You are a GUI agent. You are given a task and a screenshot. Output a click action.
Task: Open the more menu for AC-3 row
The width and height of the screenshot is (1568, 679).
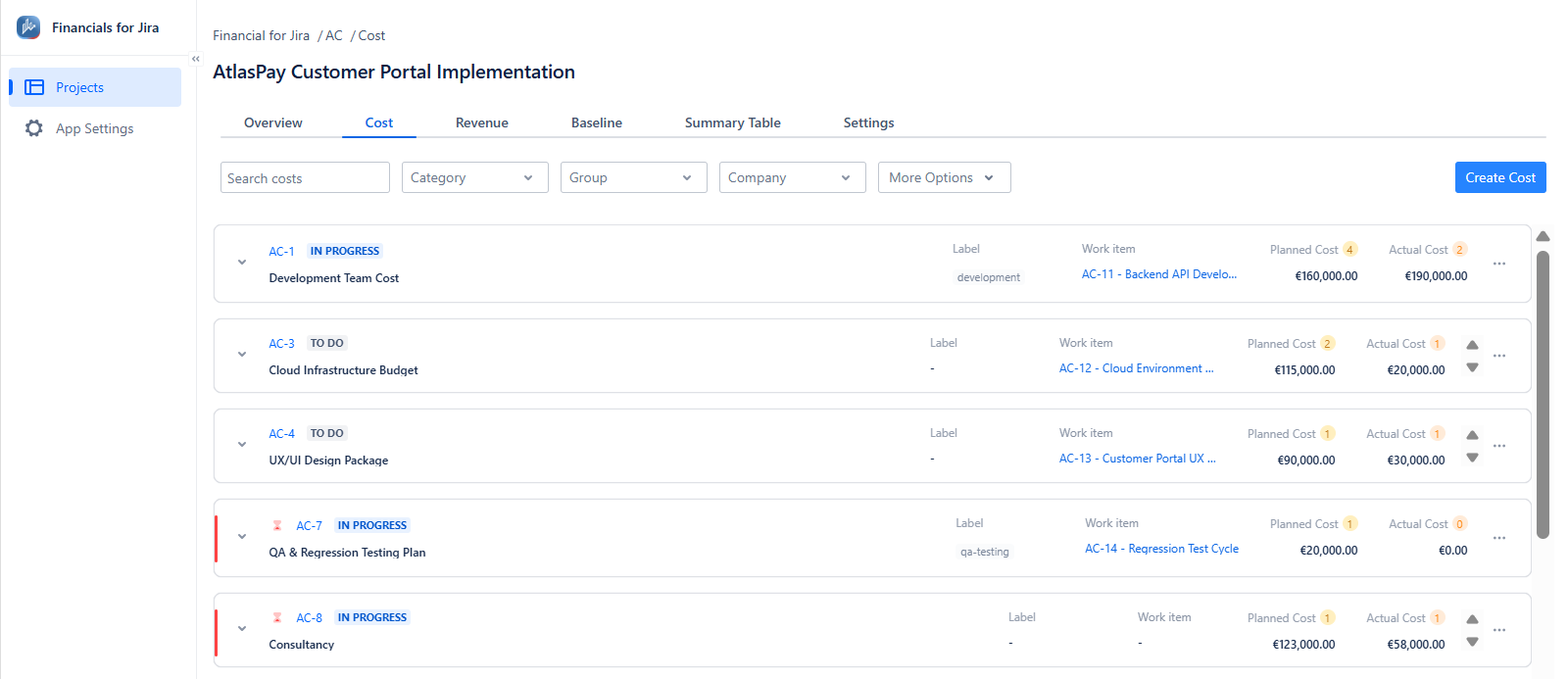pos(1499,356)
